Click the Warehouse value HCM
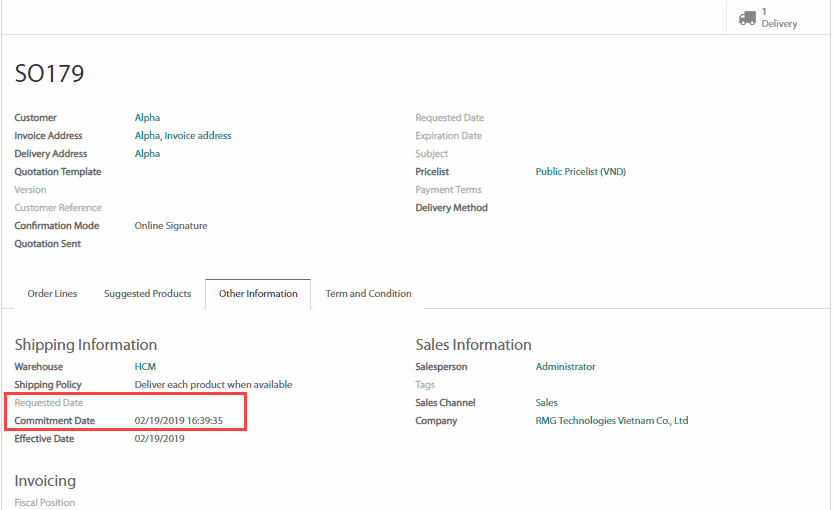836x510 pixels. tap(145, 367)
